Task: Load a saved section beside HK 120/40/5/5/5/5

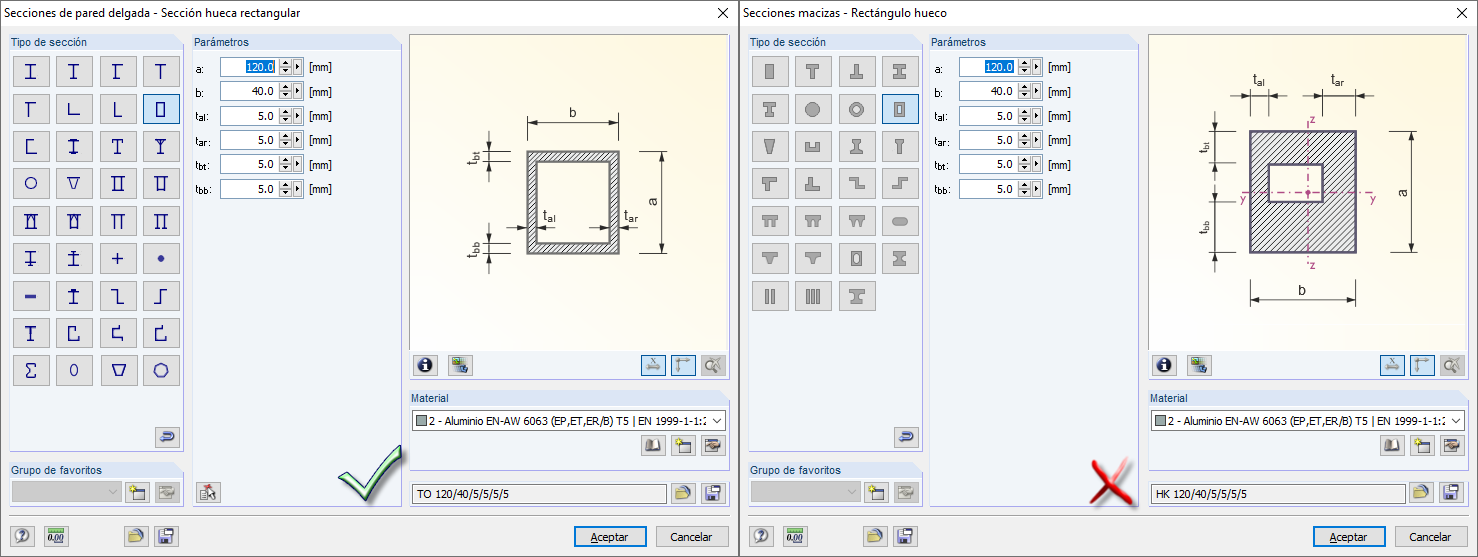Action: (x=1421, y=493)
